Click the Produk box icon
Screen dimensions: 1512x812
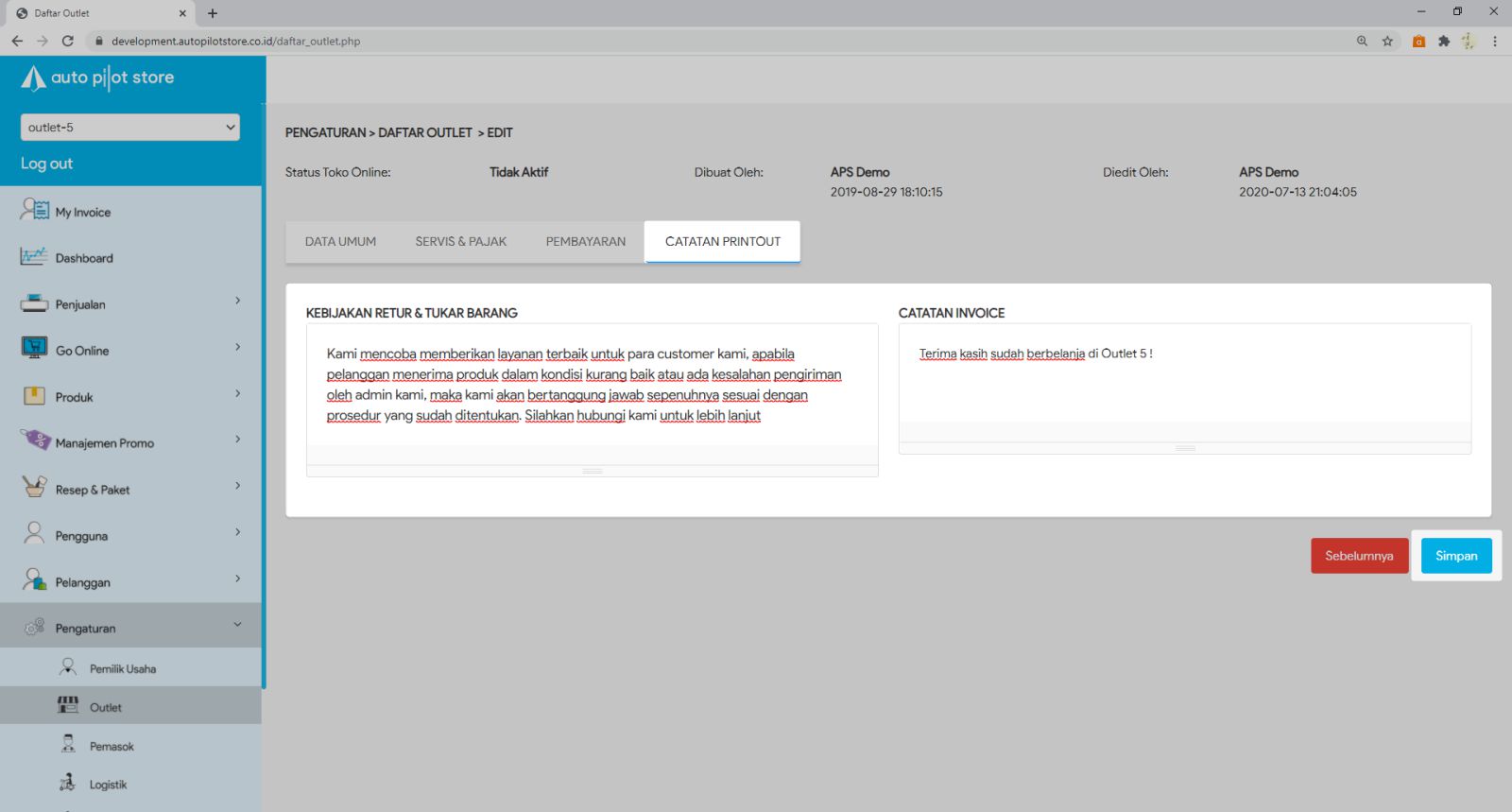point(34,396)
